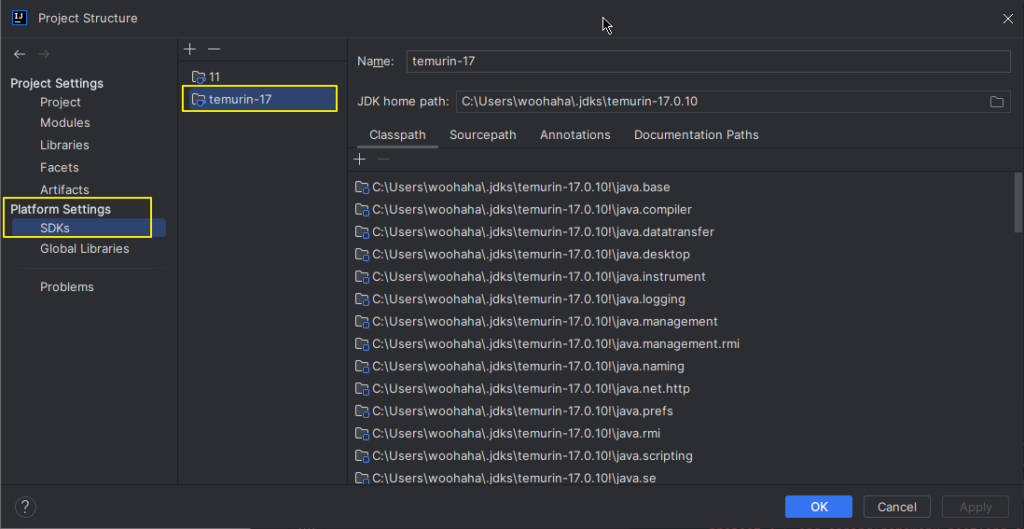Click the back navigation arrow
The height and width of the screenshot is (529, 1024).
pos(20,54)
